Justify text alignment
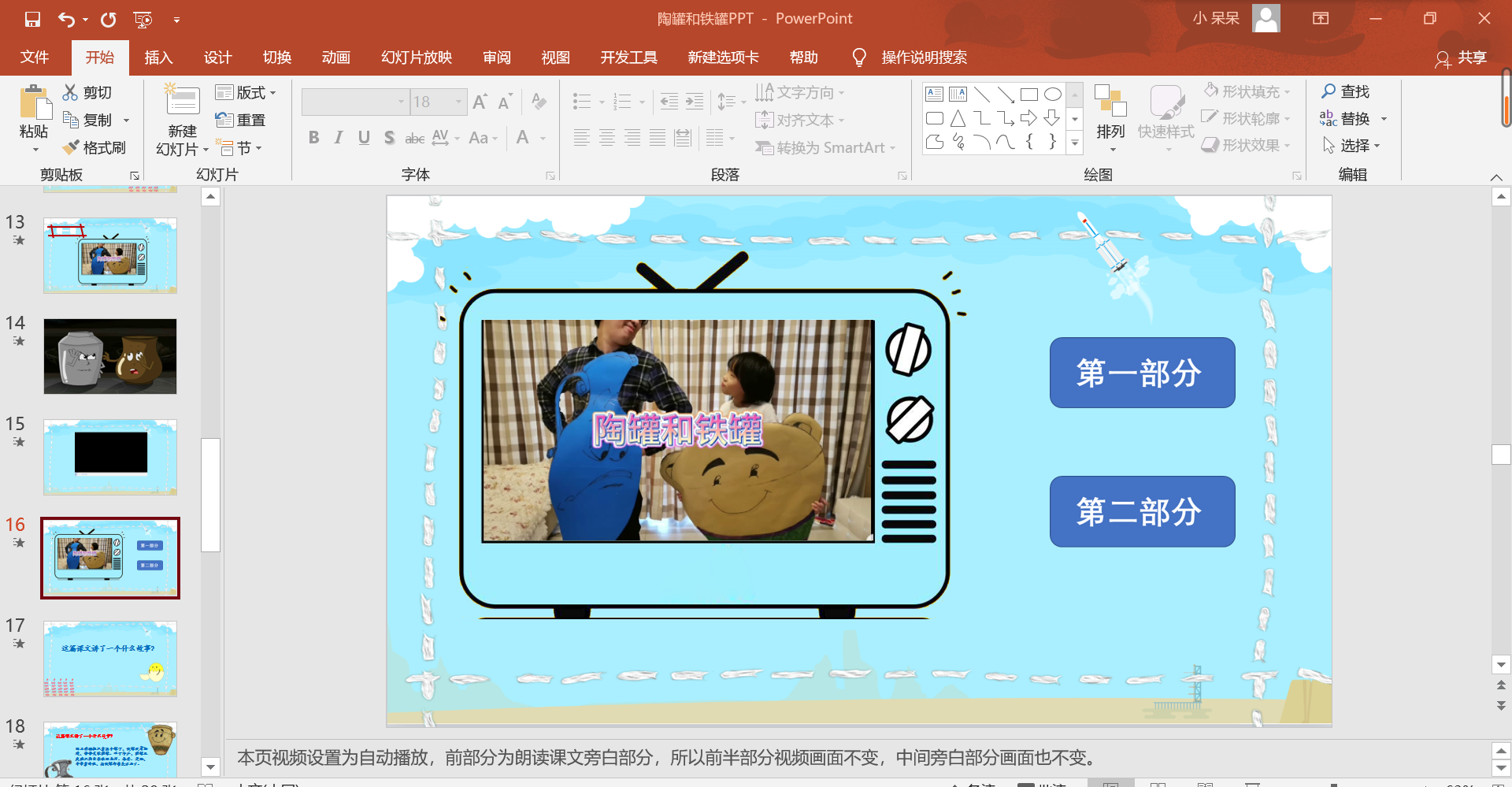 point(658,138)
